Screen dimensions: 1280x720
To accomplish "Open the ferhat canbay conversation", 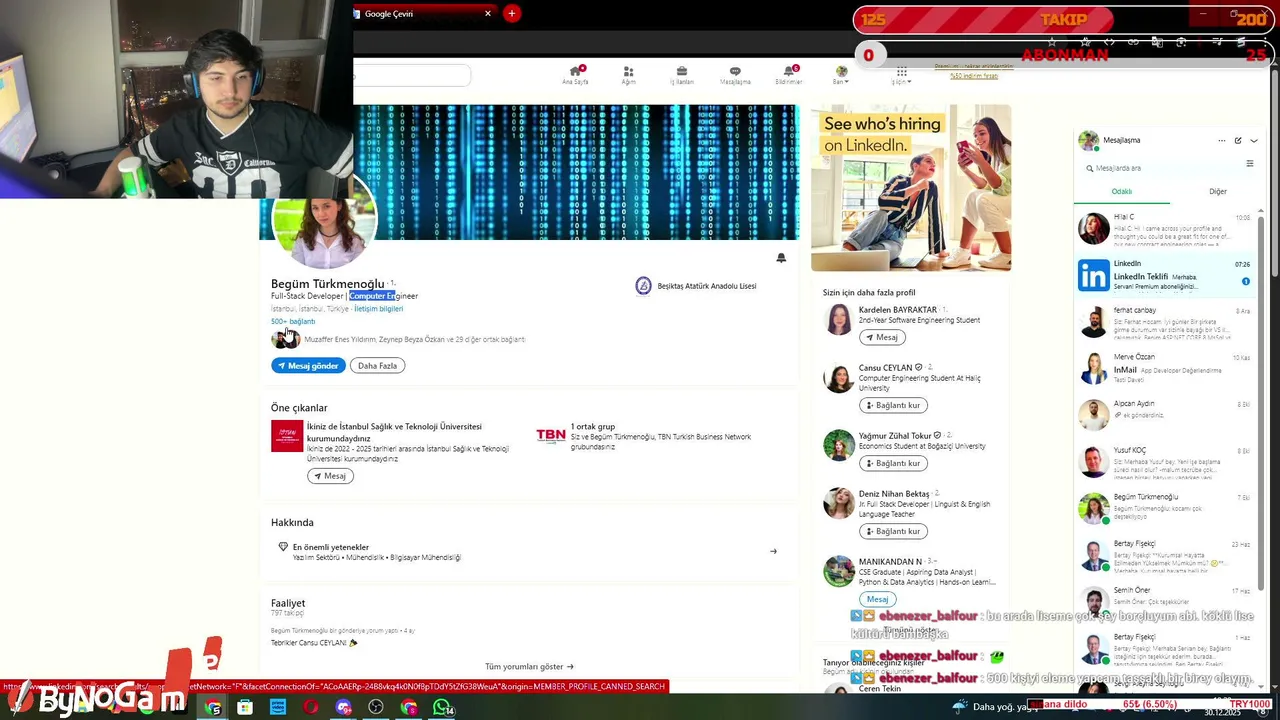I will pos(1165,322).
